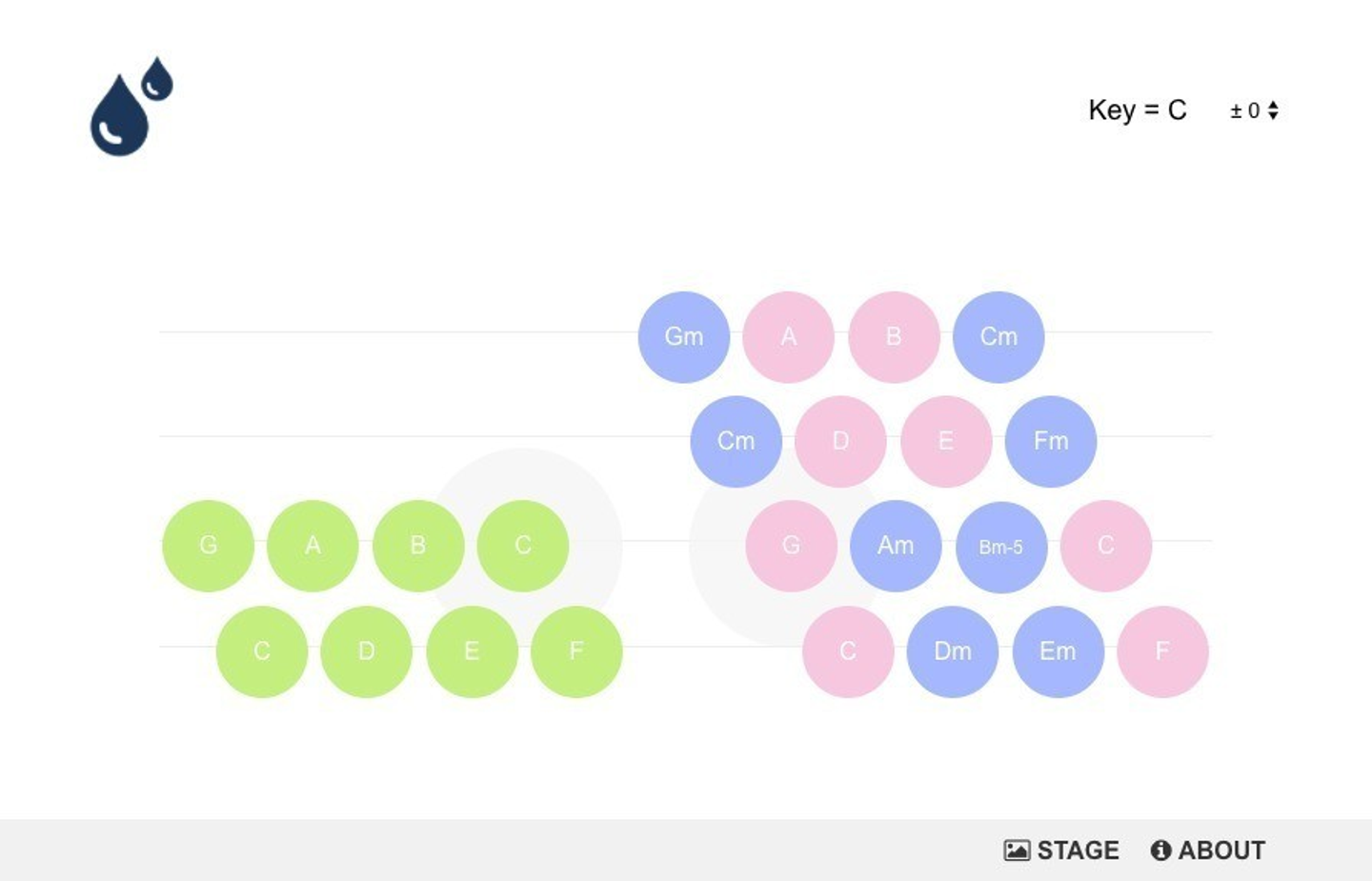1372x881 pixels.
Task: Play the pink A chord in top row
Action: tap(789, 337)
